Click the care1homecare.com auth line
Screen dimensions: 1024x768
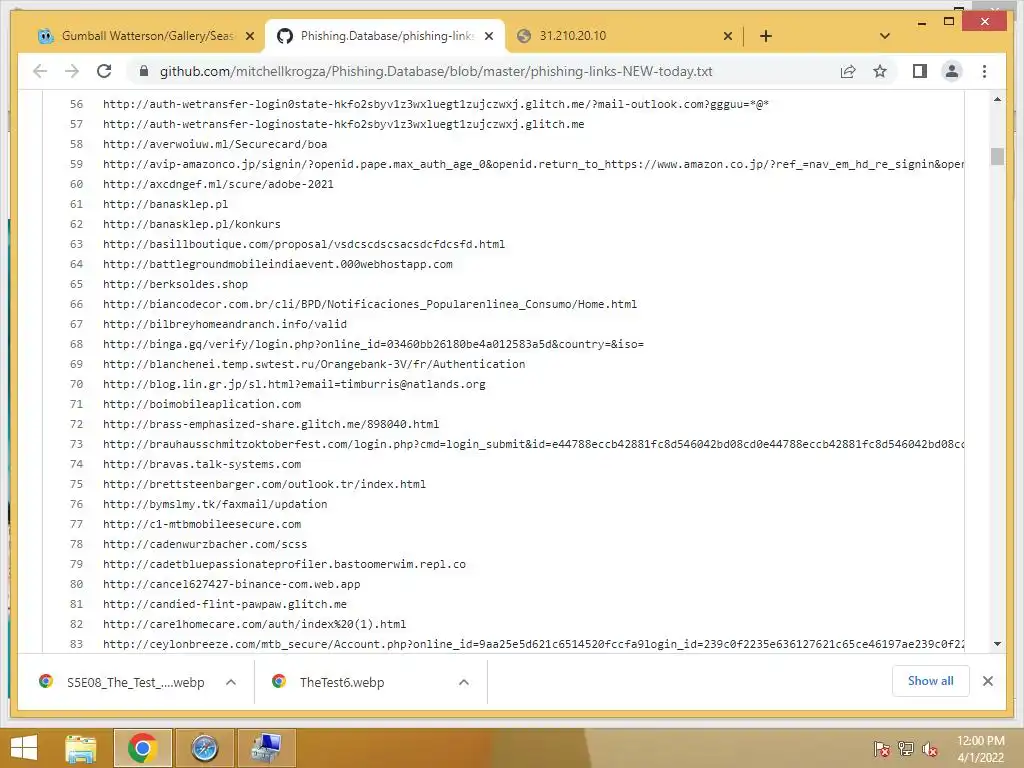click(x=254, y=624)
